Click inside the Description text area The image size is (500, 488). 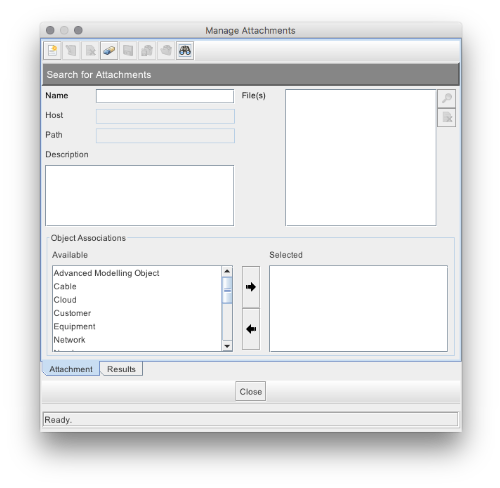pyautogui.click(x=139, y=195)
